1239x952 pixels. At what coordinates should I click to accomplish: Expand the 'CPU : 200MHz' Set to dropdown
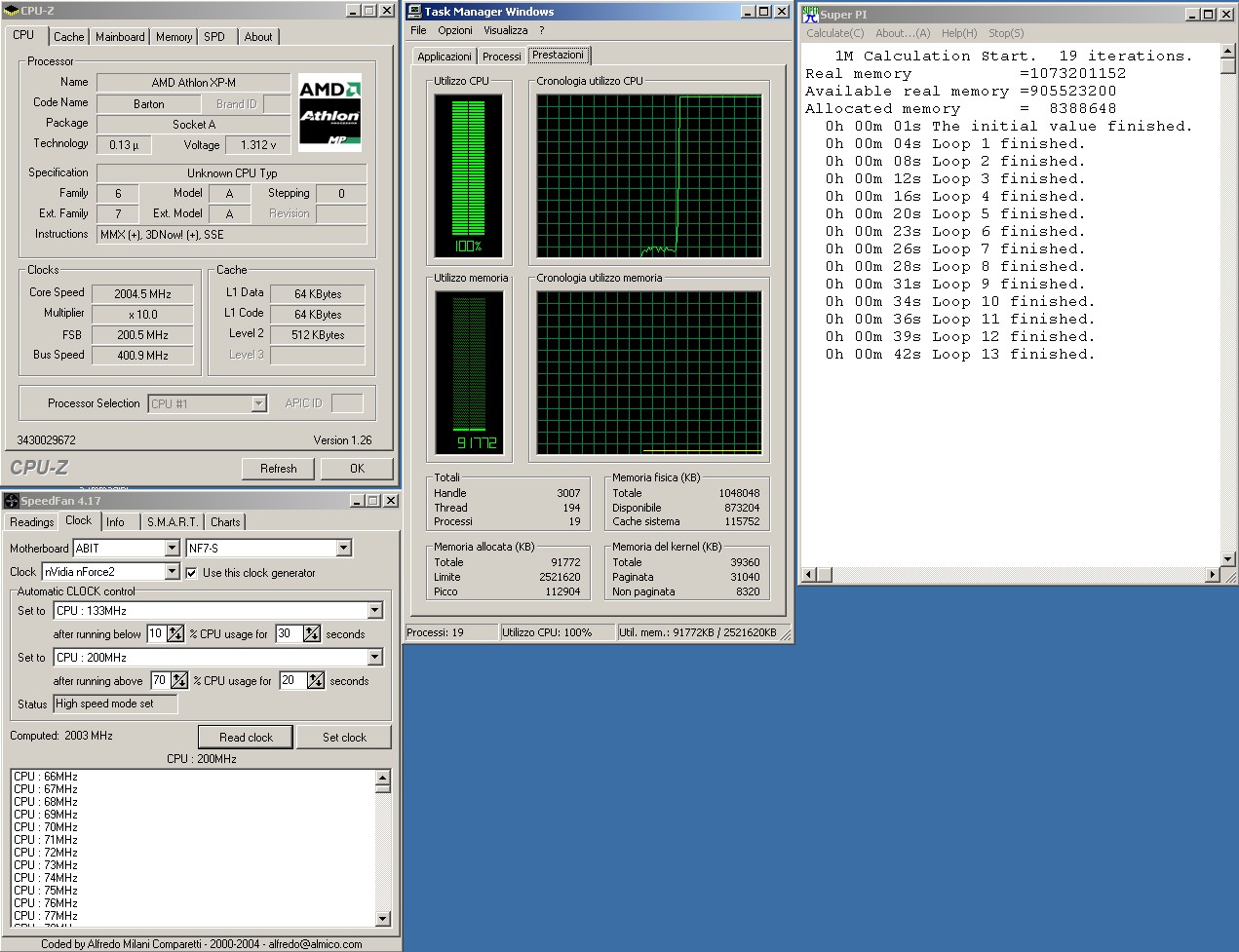pos(374,658)
